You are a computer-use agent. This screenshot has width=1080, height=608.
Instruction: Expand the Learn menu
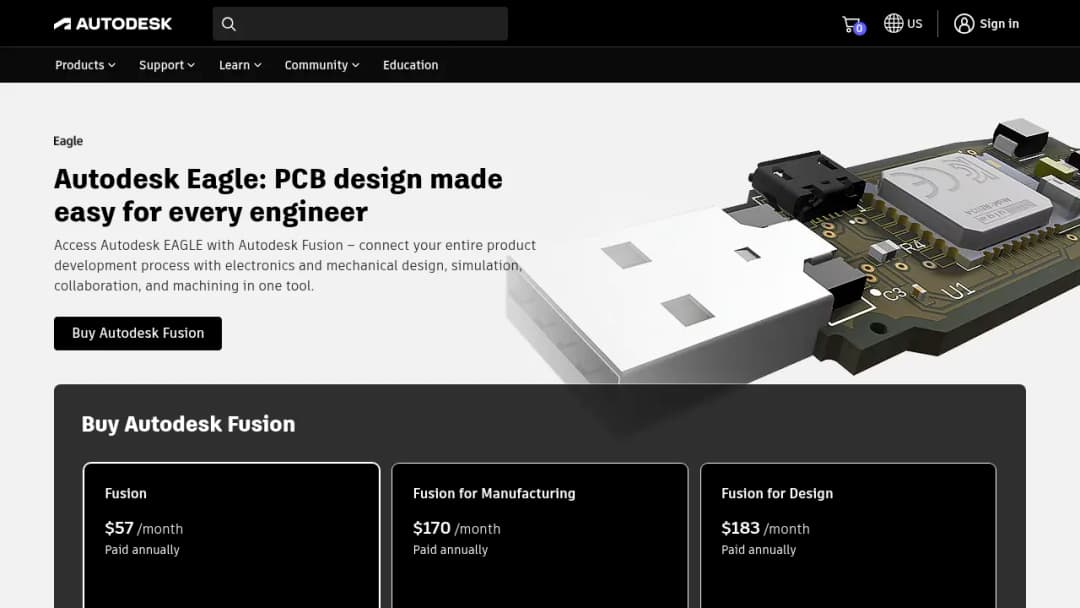pos(240,65)
